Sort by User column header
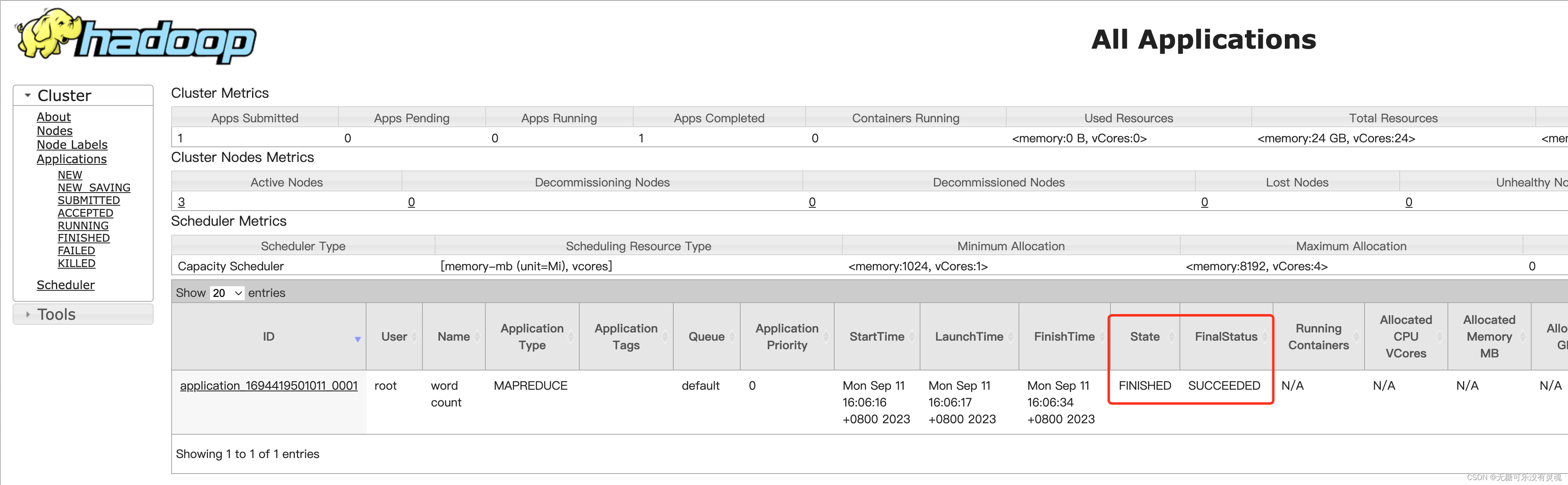Screen dimensions: 1568x485 coord(394,336)
